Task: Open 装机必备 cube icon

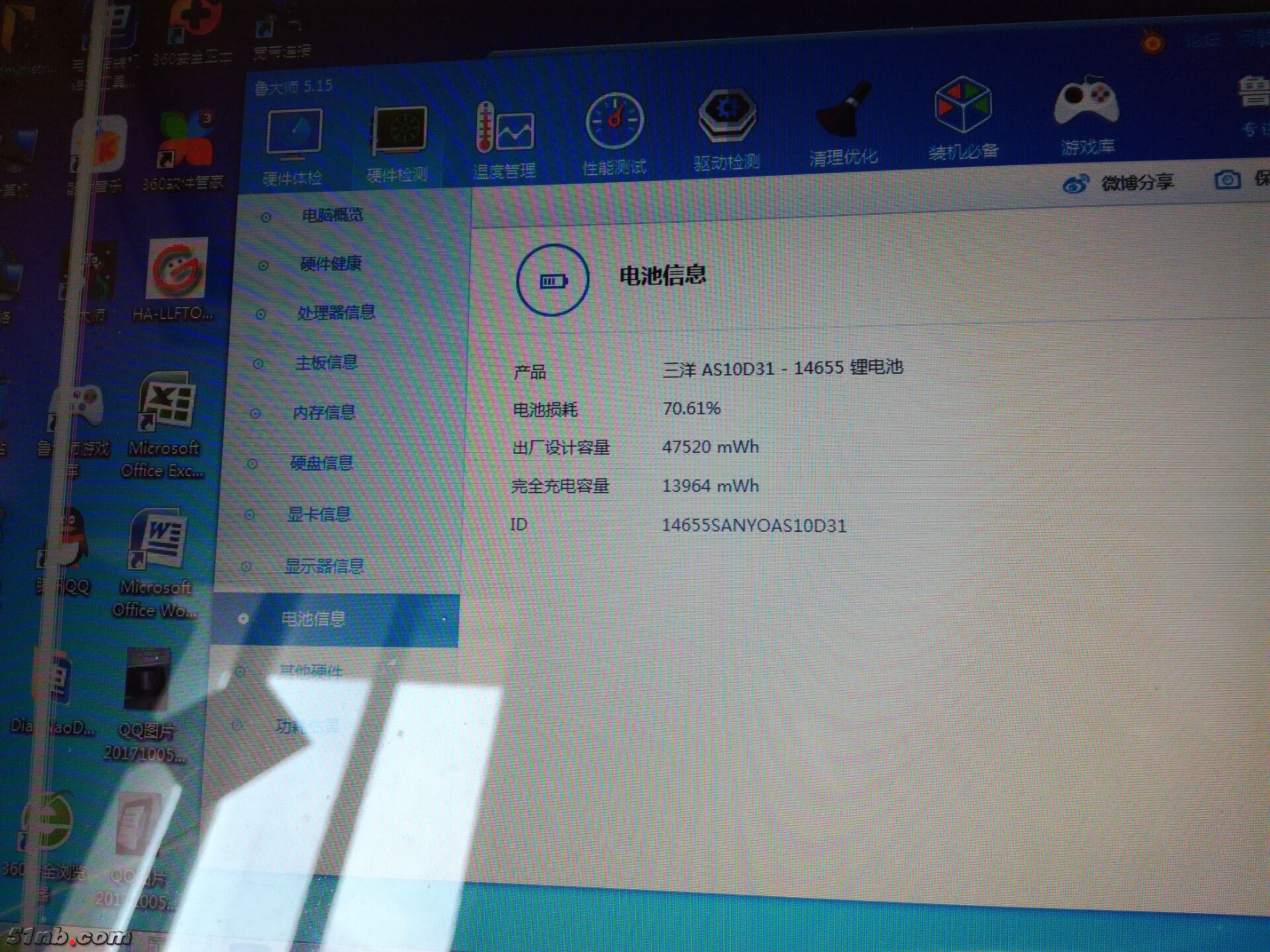Action: click(x=962, y=107)
